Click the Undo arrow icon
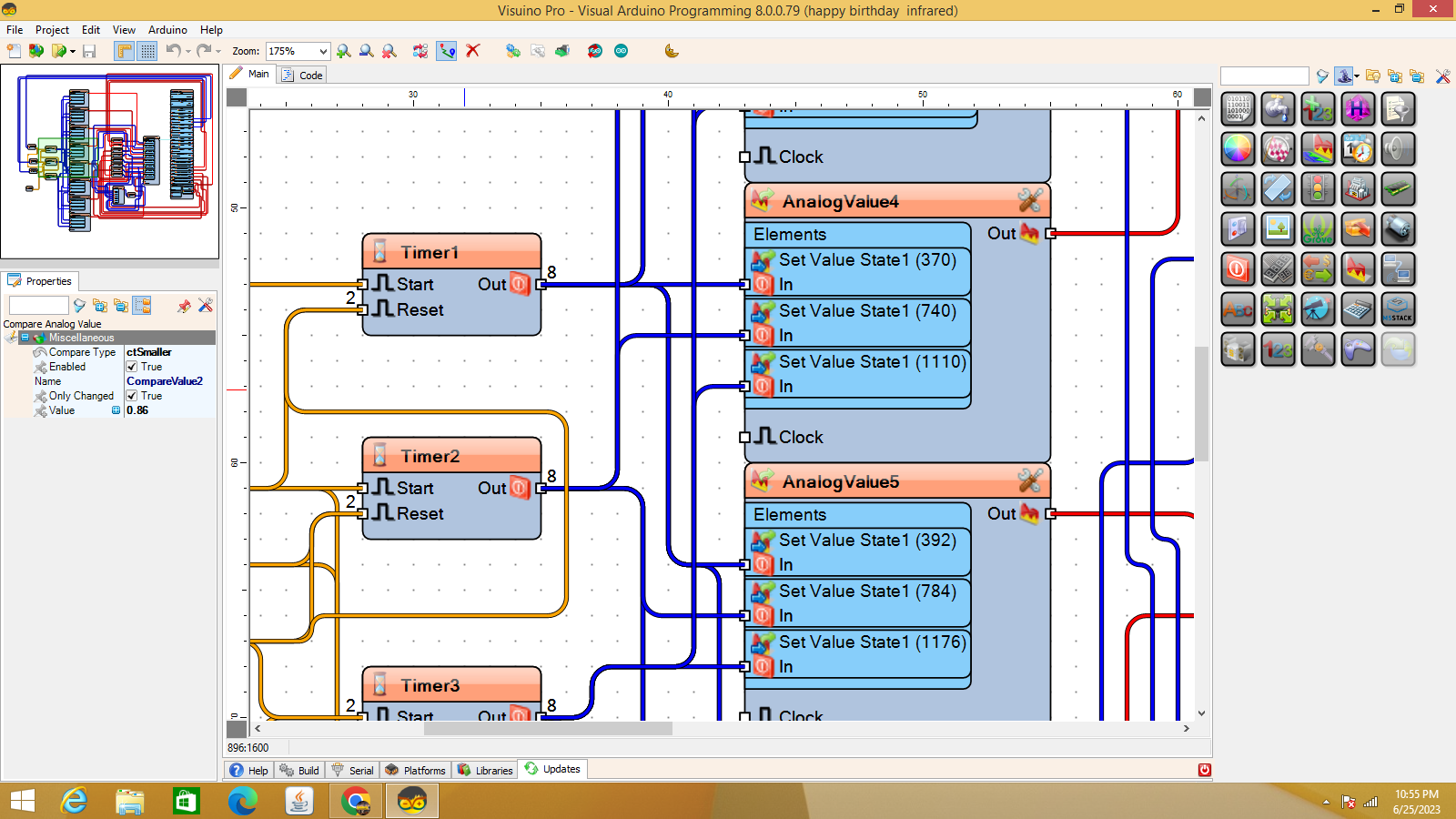The image size is (1456, 819). pos(173,51)
